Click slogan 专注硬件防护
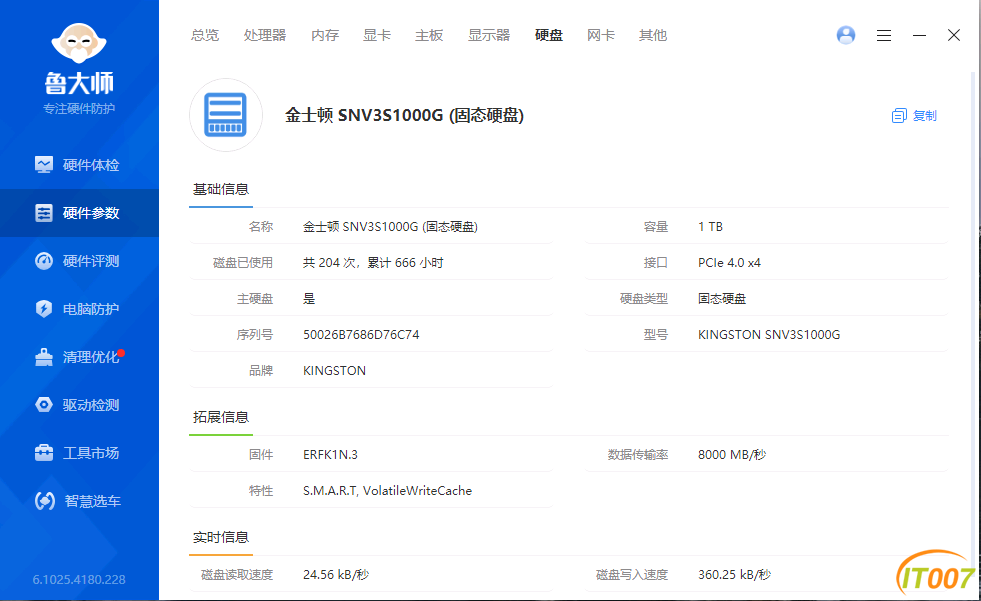Image resolution: width=981 pixels, height=601 pixels. (x=79, y=109)
